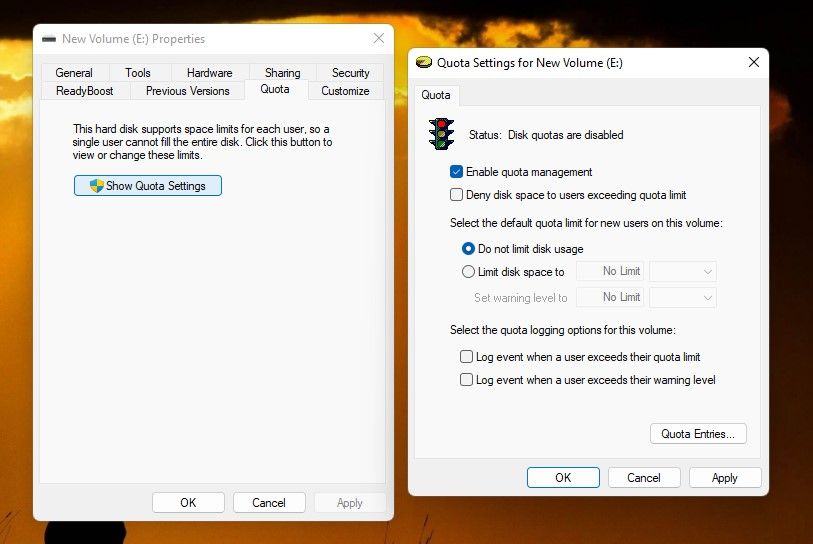Click the disk icon in Quota Settings title bar
Image resolution: width=813 pixels, height=544 pixels.
(424, 62)
